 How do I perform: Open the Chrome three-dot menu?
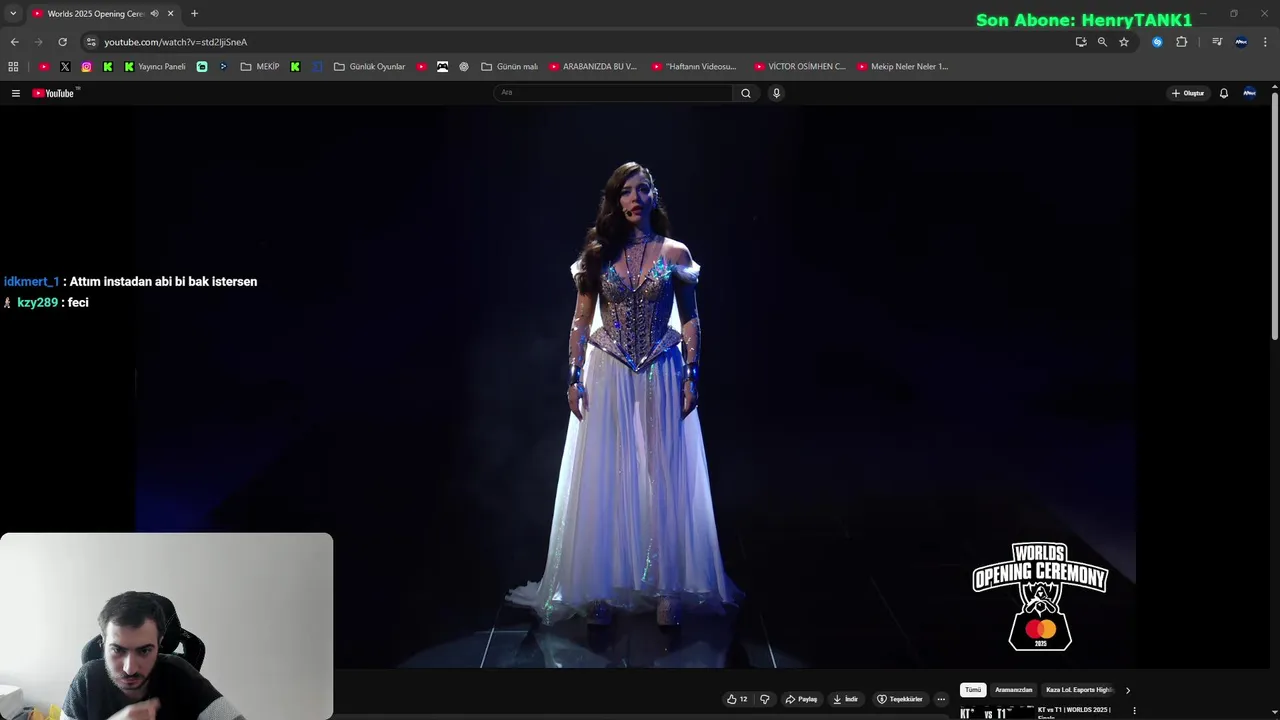click(1265, 42)
